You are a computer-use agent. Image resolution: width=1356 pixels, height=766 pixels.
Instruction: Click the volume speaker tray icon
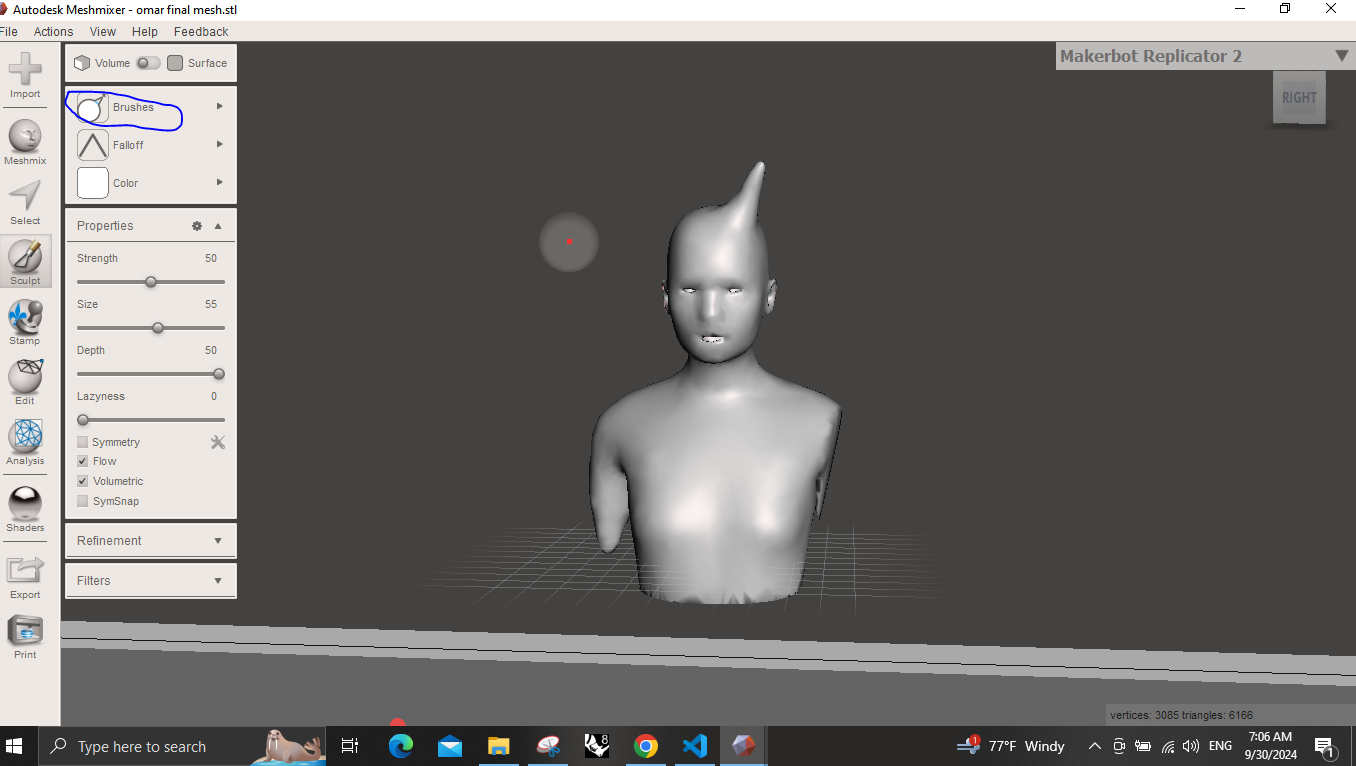click(1191, 746)
